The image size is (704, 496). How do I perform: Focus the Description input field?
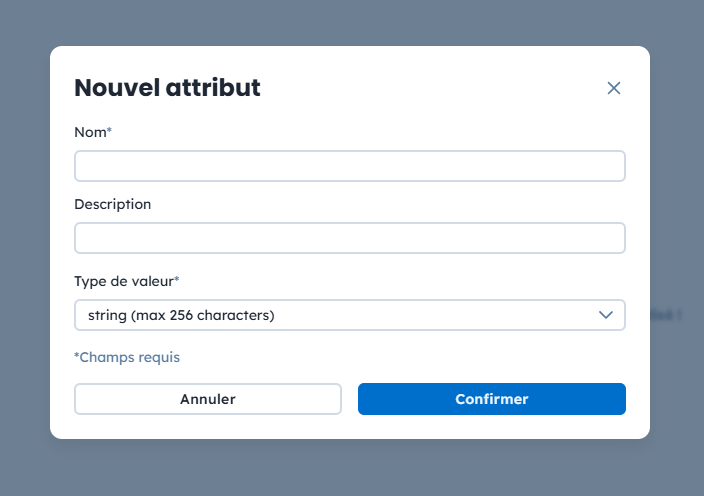pos(350,238)
